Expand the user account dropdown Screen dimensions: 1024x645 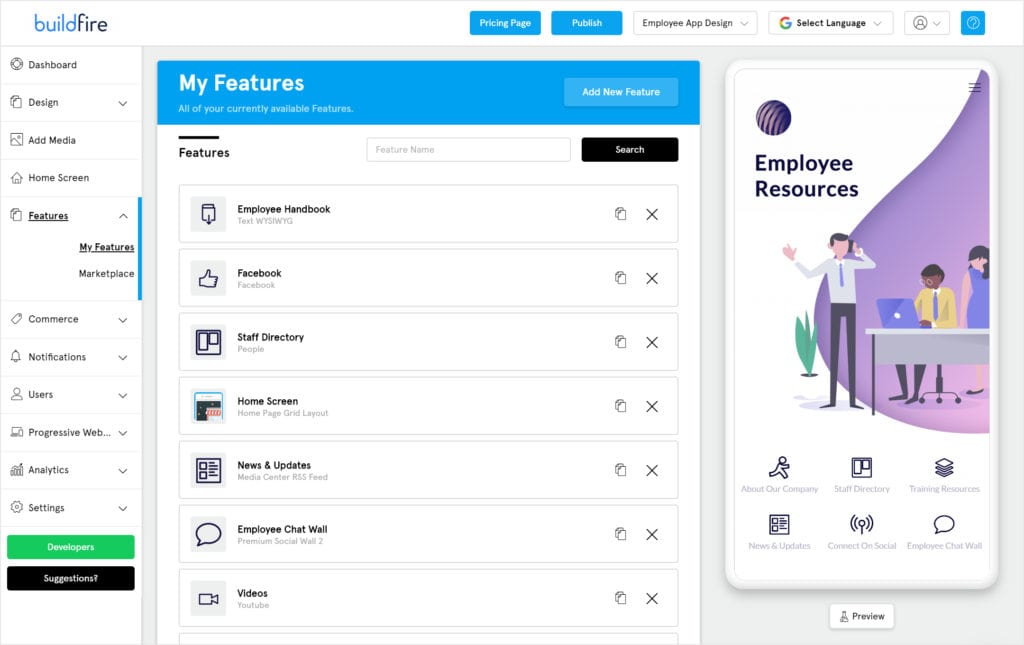(927, 23)
